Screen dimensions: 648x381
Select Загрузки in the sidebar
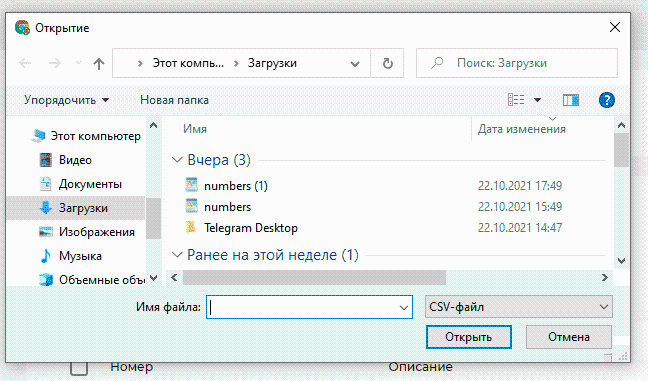83,208
